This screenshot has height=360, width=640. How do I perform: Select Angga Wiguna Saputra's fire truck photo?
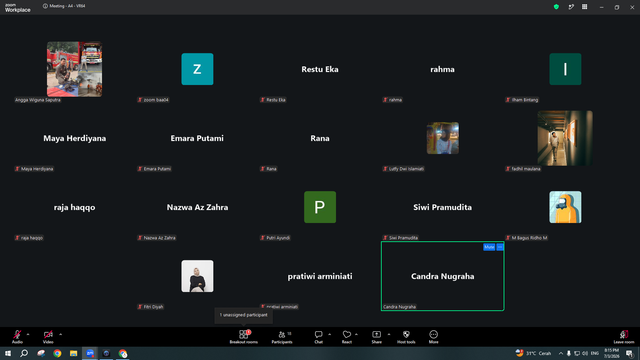(74, 69)
